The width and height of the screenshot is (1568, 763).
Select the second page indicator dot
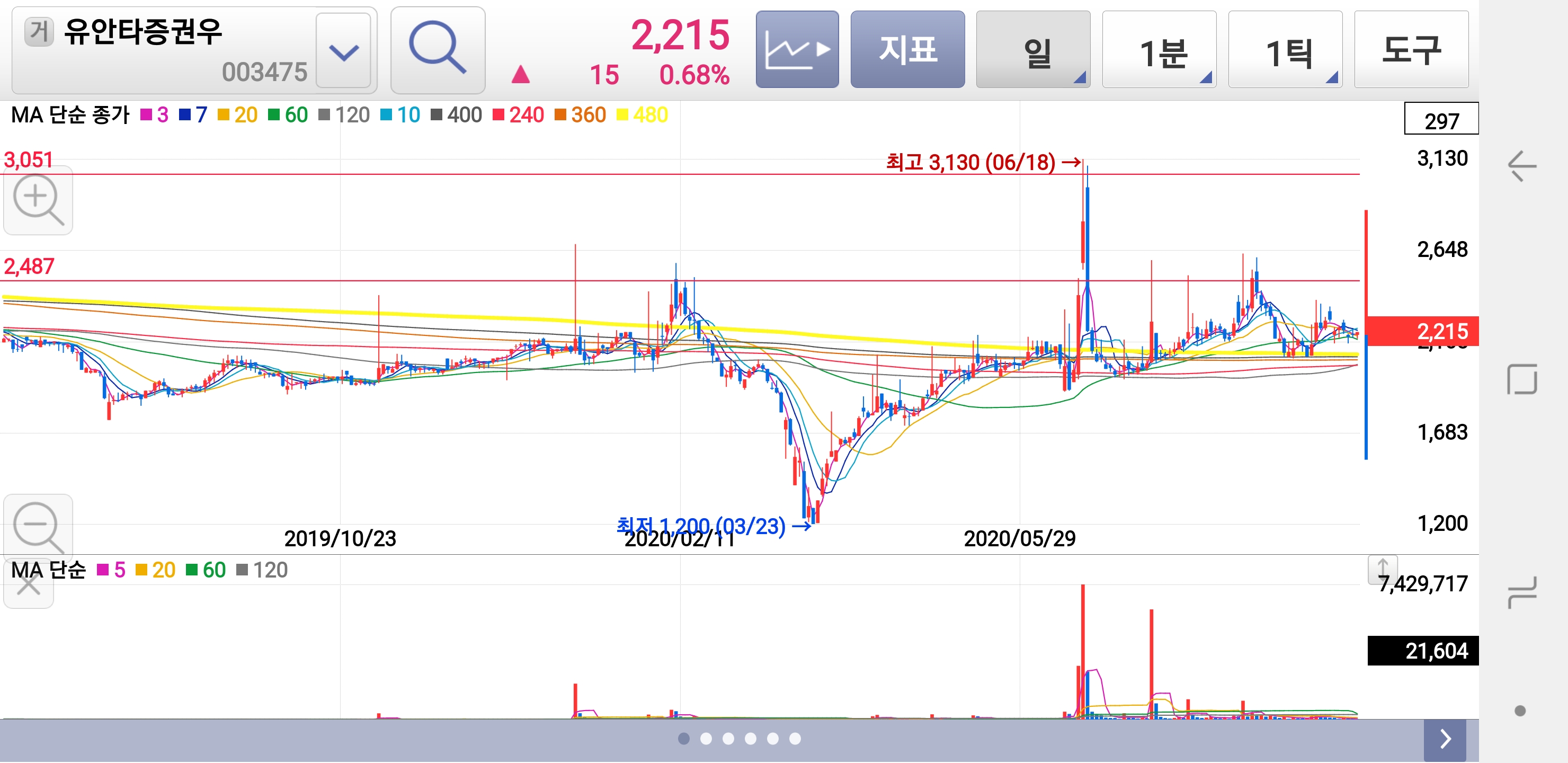pyautogui.click(x=706, y=739)
